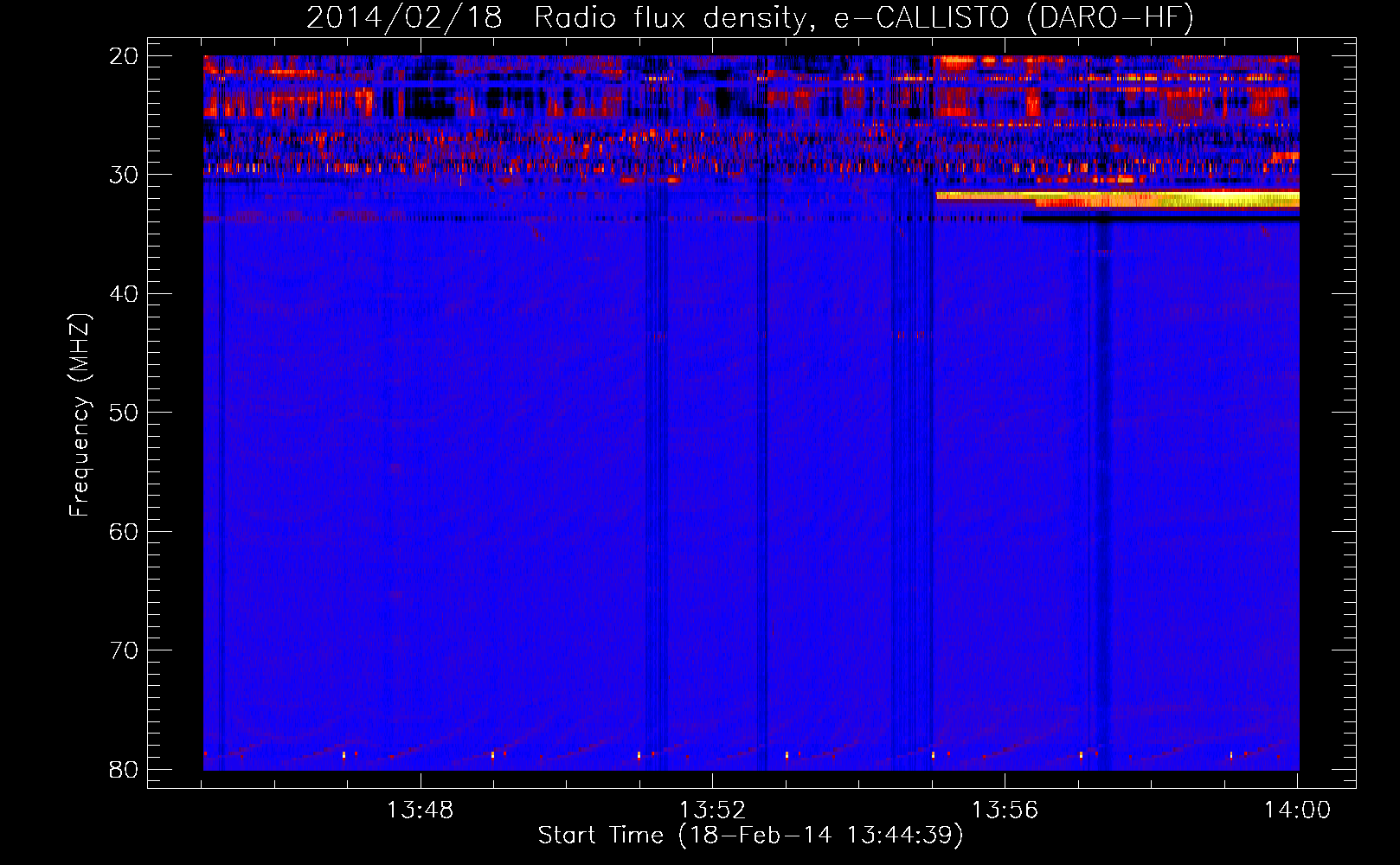Click the bright yellow emission band near 32 MHz
Screen dimensions: 1400x865
(1117, 199)
